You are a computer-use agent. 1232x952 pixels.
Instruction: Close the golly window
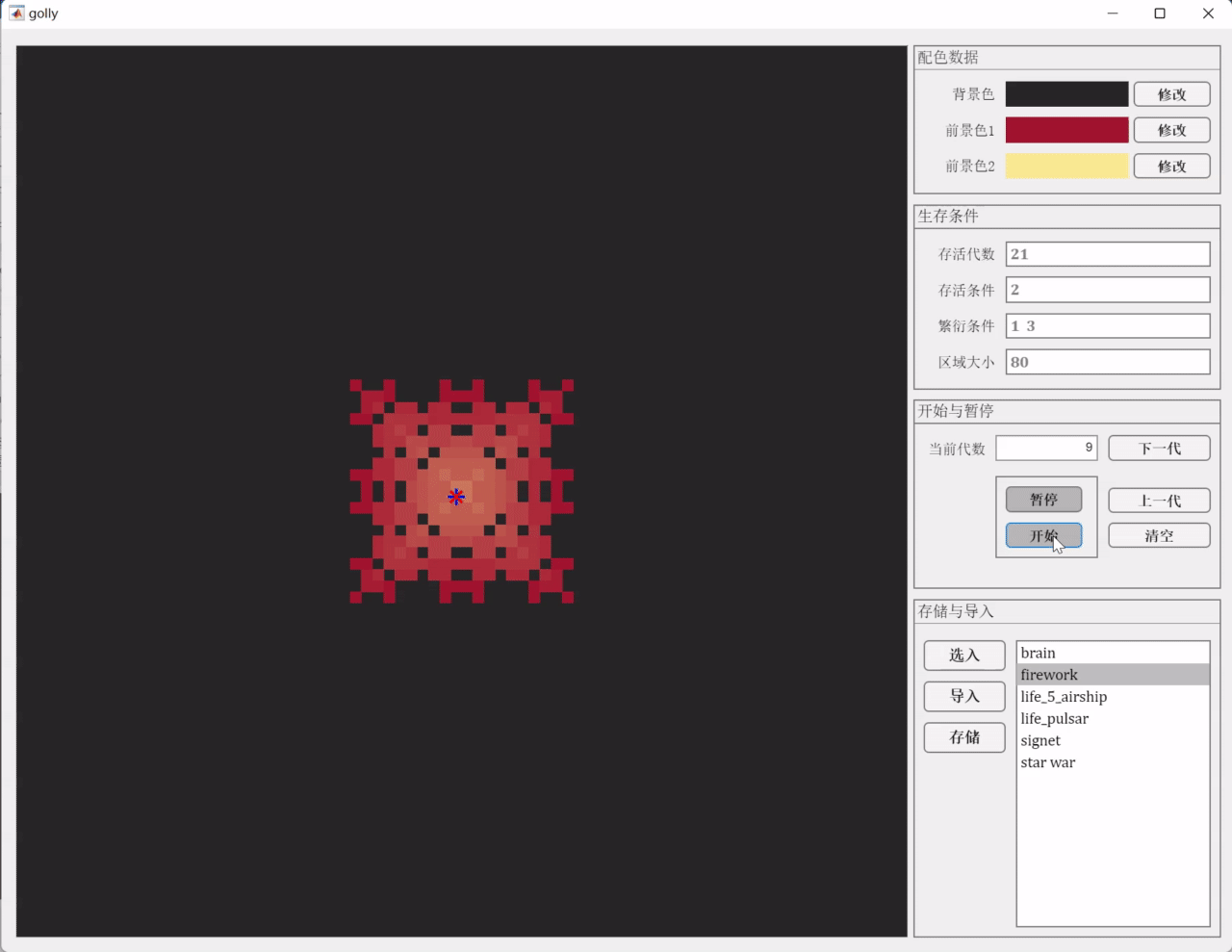tap(1208, 13)
